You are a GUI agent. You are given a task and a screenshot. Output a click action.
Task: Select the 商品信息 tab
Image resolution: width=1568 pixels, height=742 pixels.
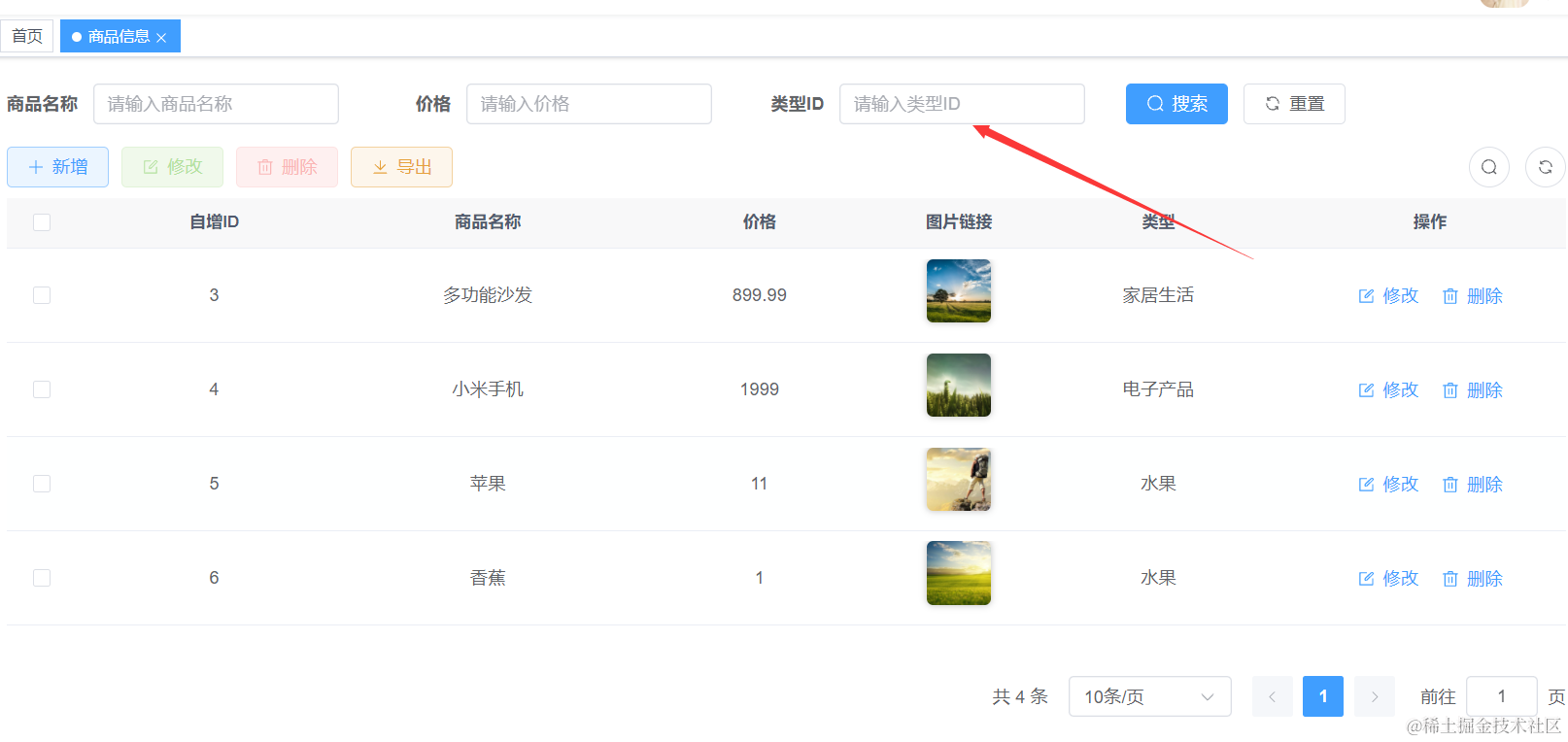point(118,36)
